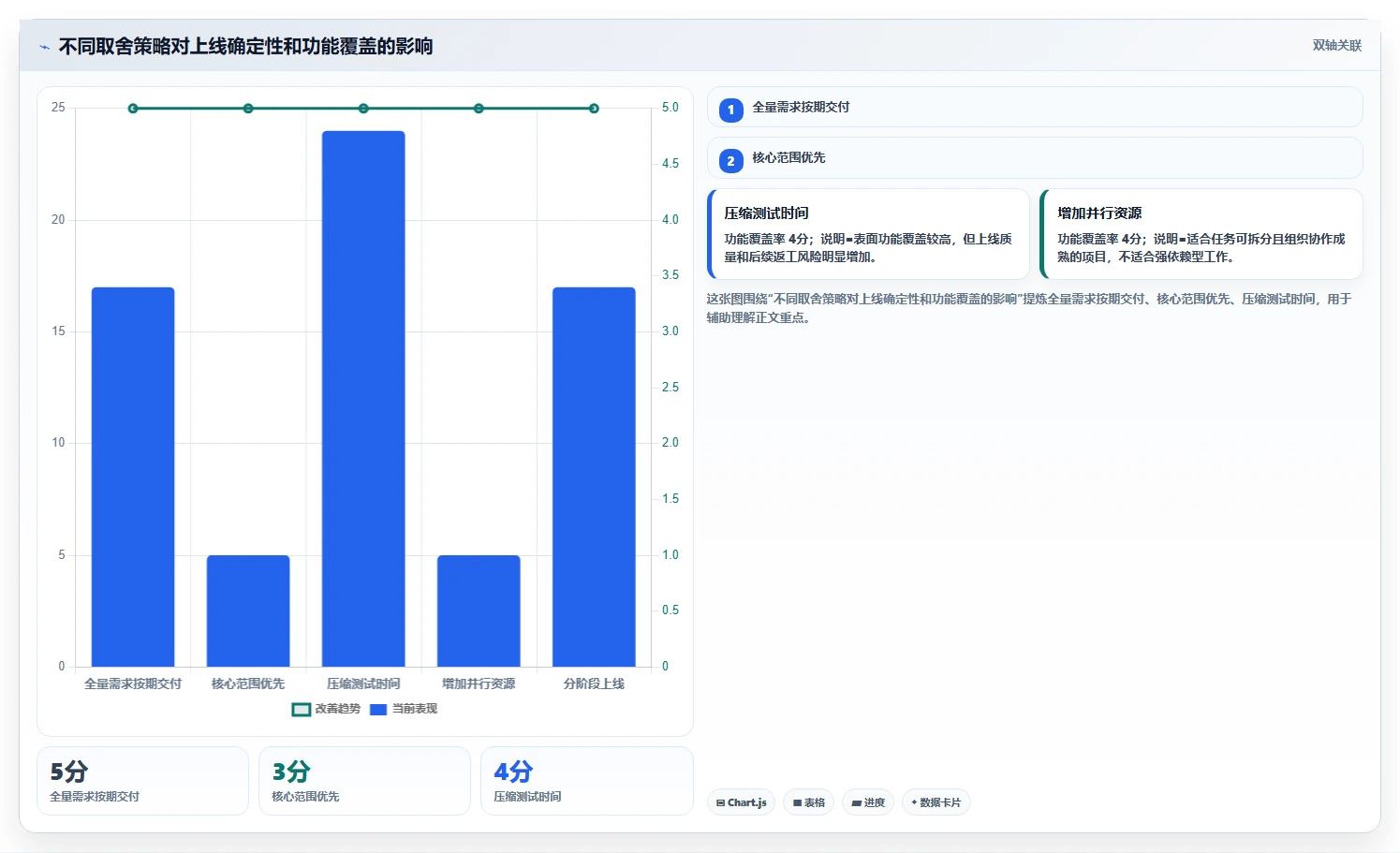Screen dimensions: 1400x853
Task: Click the 改善趋势 green legend swatch
Action: pyautogui.click(x=302, y=710)
